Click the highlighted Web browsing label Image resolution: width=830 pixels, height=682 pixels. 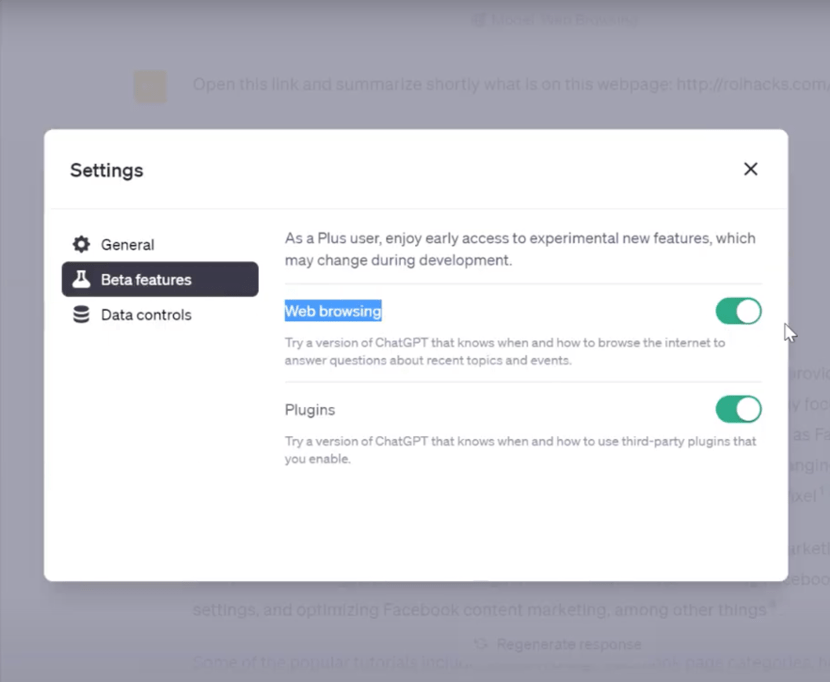point(333,311)
